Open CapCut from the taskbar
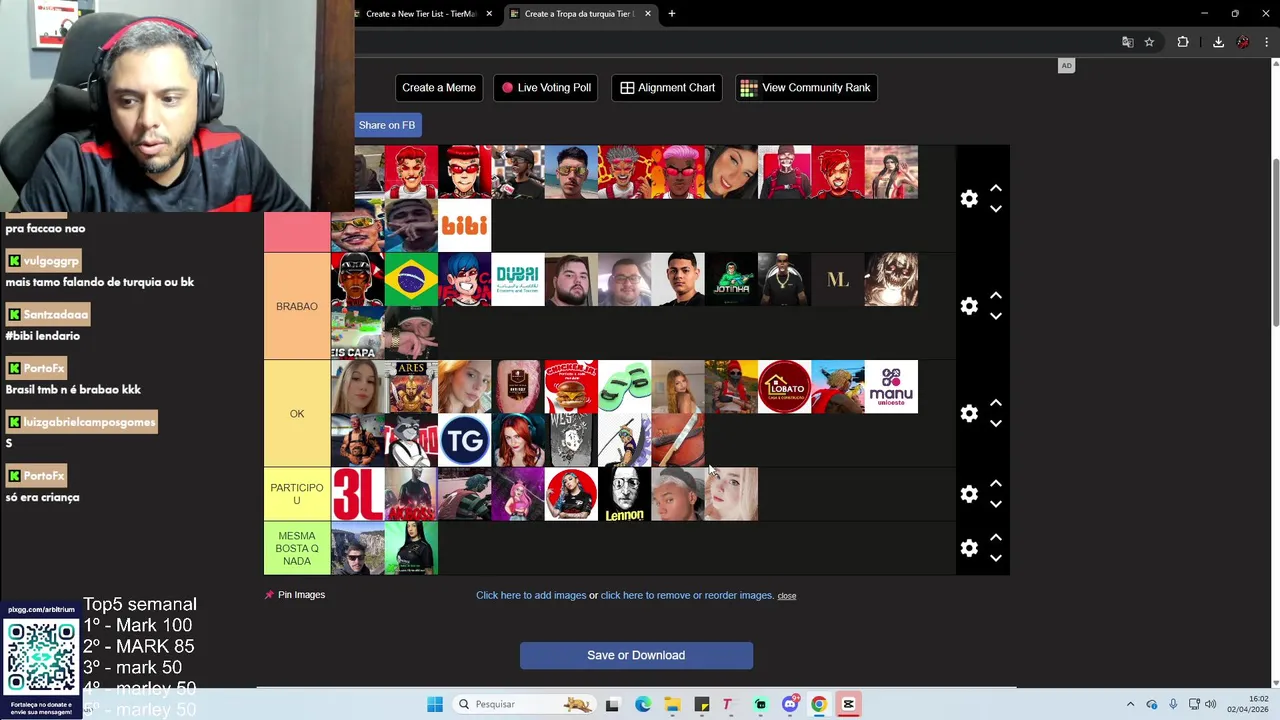The image size is (1280, 720). (x=849, y=704)
